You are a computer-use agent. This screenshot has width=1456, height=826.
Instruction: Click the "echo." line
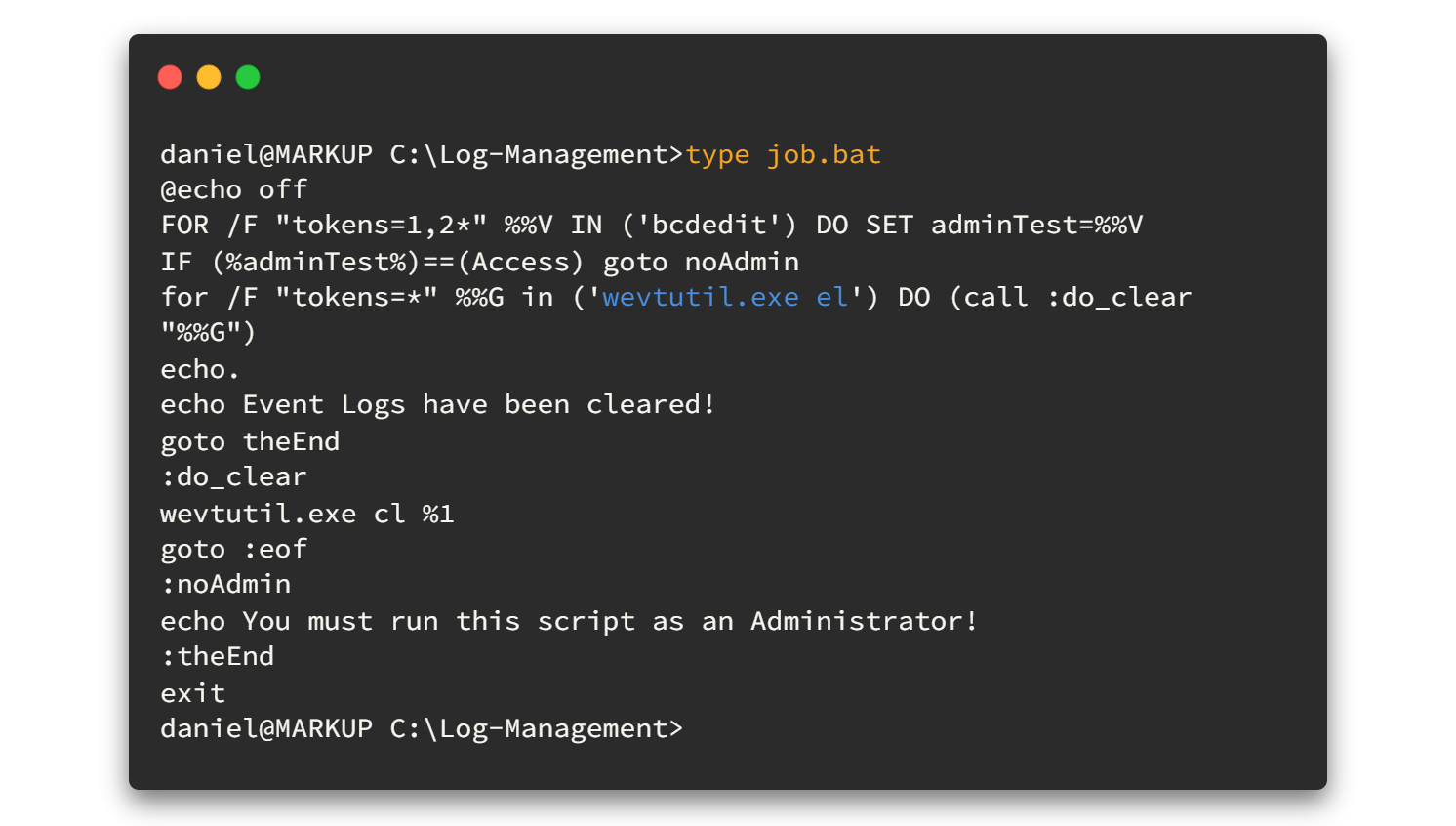(x=200, y=369)
